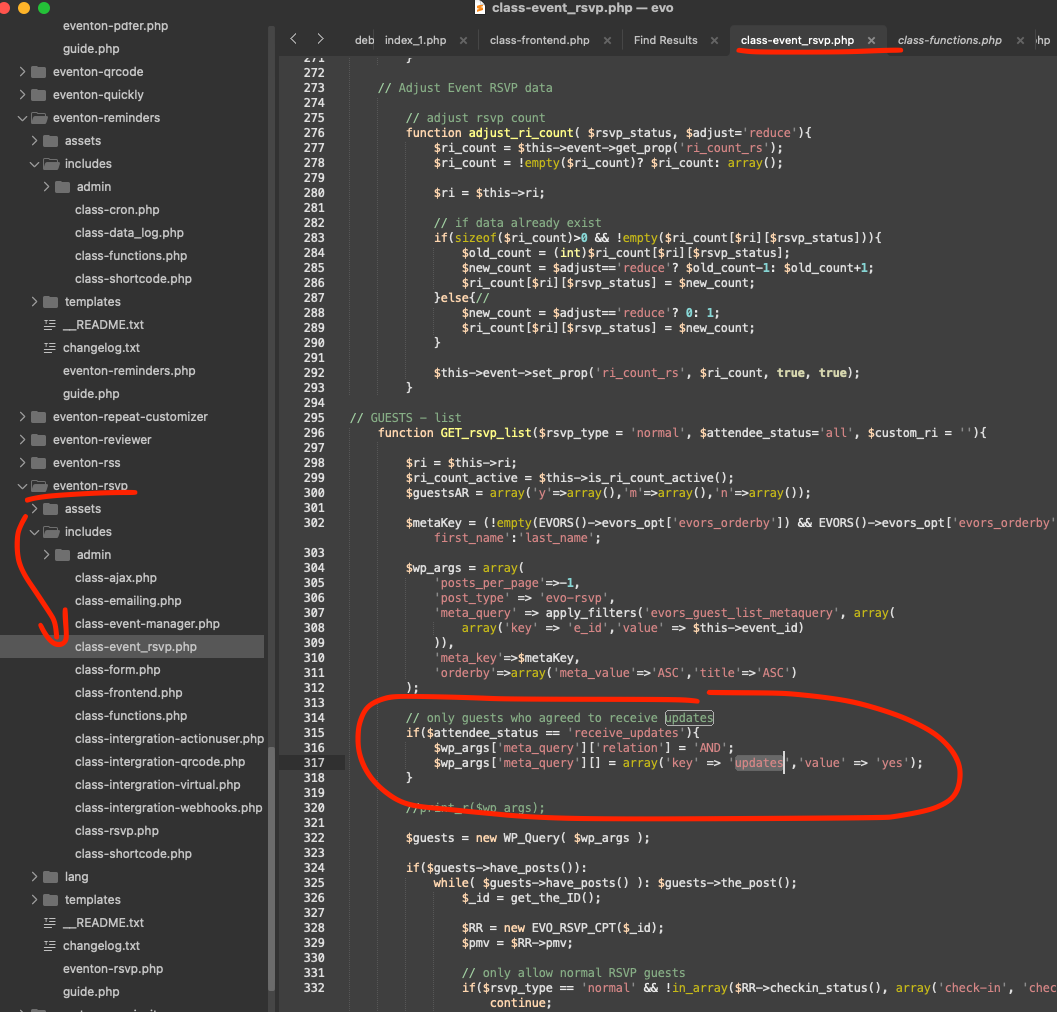Collapse the eventon-rsvp folder
The height and width of the screenshot is (1012, 1057).
22,486
